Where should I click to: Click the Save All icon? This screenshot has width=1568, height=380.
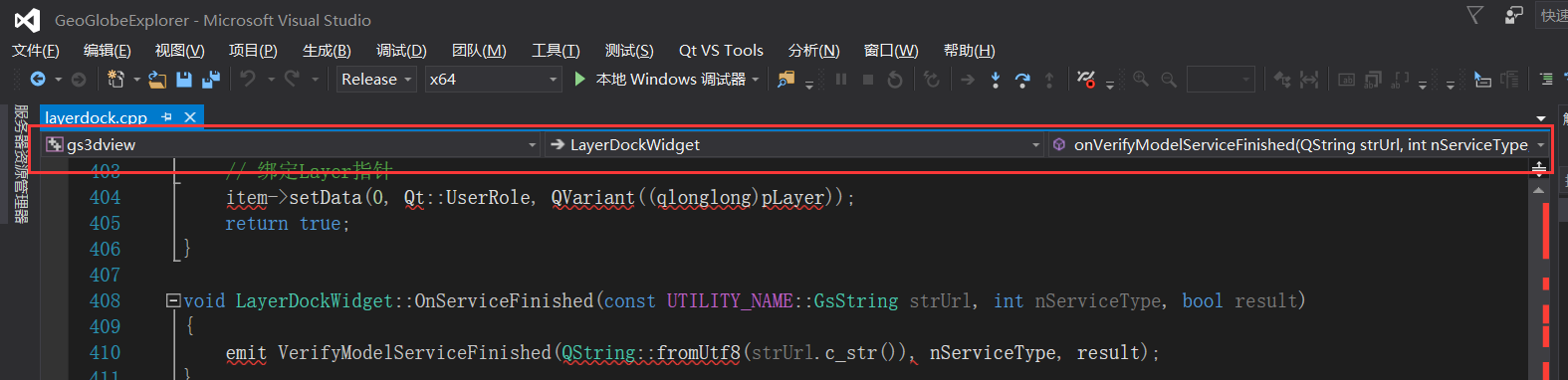(x=211, y=80)
